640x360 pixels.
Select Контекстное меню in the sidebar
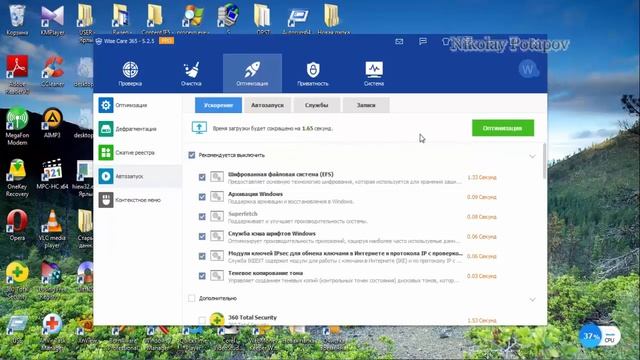point(138,200)
